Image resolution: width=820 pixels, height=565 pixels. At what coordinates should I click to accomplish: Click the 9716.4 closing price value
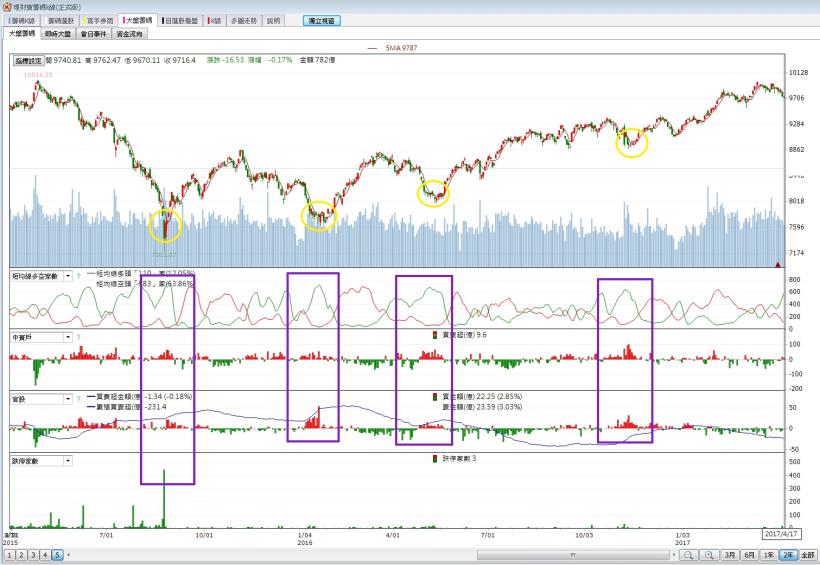[x=184, y=60]
